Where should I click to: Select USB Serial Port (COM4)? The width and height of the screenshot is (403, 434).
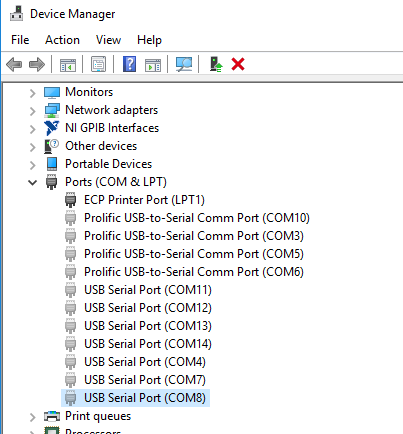coord(145,362)
